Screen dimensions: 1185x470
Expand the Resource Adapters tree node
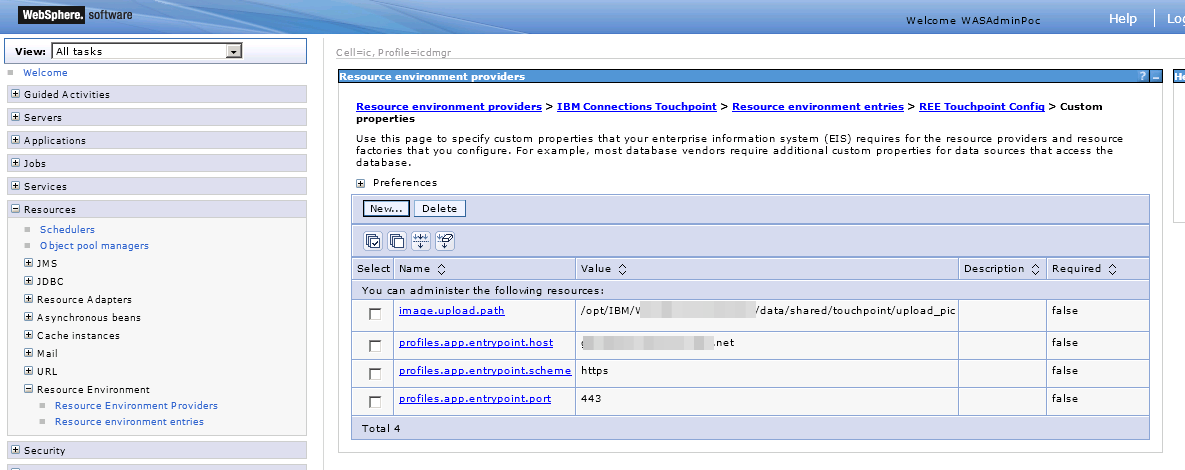(x=29, y=299)
